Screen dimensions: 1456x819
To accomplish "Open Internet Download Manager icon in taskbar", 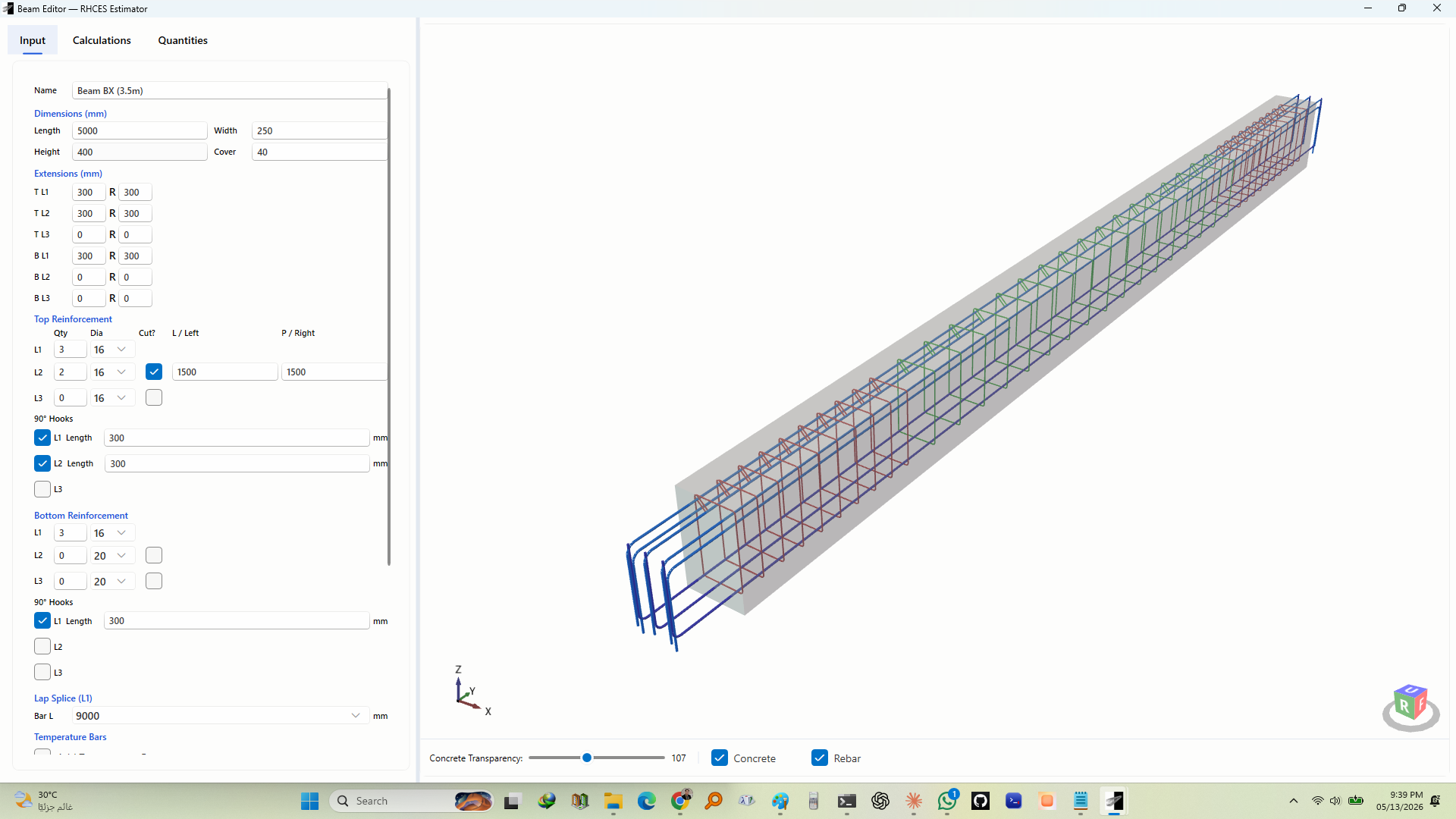I will [547, 801].
